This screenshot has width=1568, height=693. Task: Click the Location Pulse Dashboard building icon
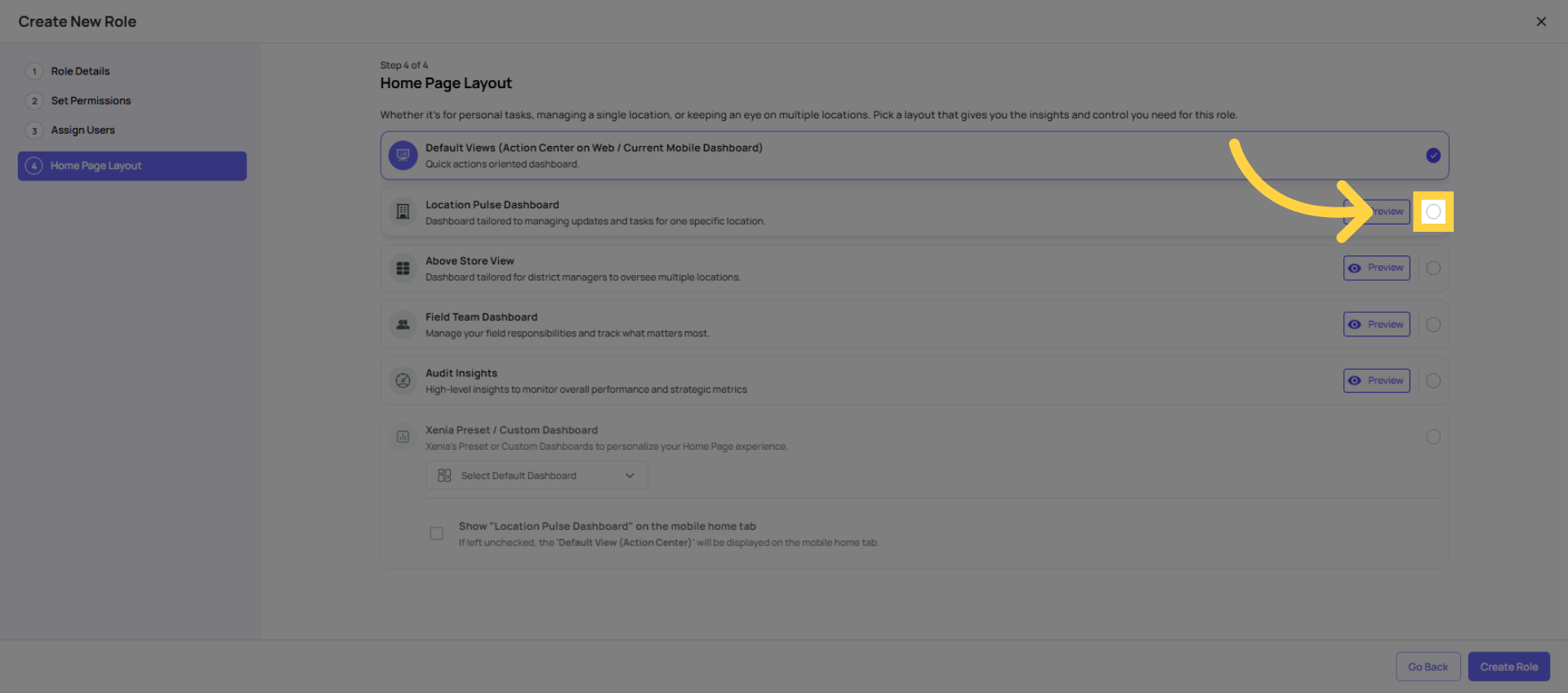tap(403, 211)
